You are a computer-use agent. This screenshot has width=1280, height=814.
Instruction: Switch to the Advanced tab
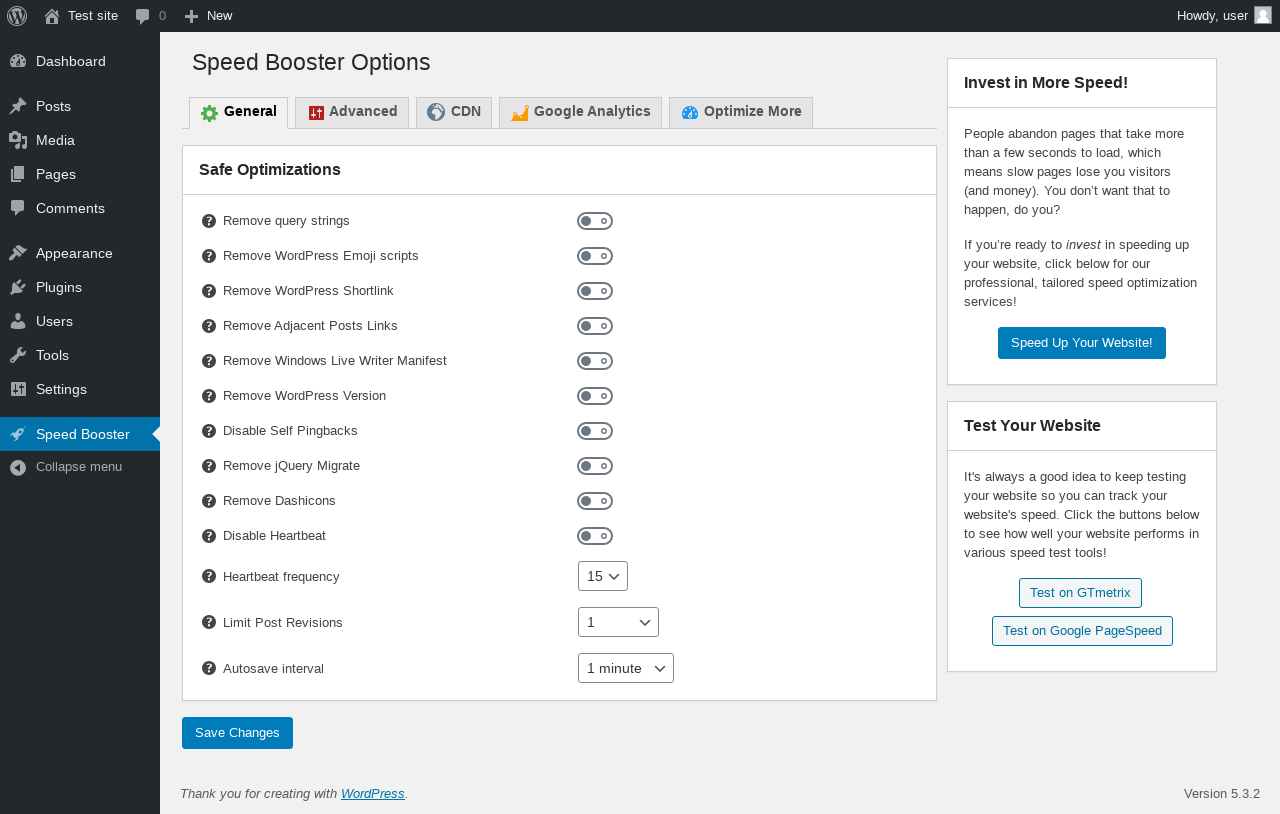[352, 112]
